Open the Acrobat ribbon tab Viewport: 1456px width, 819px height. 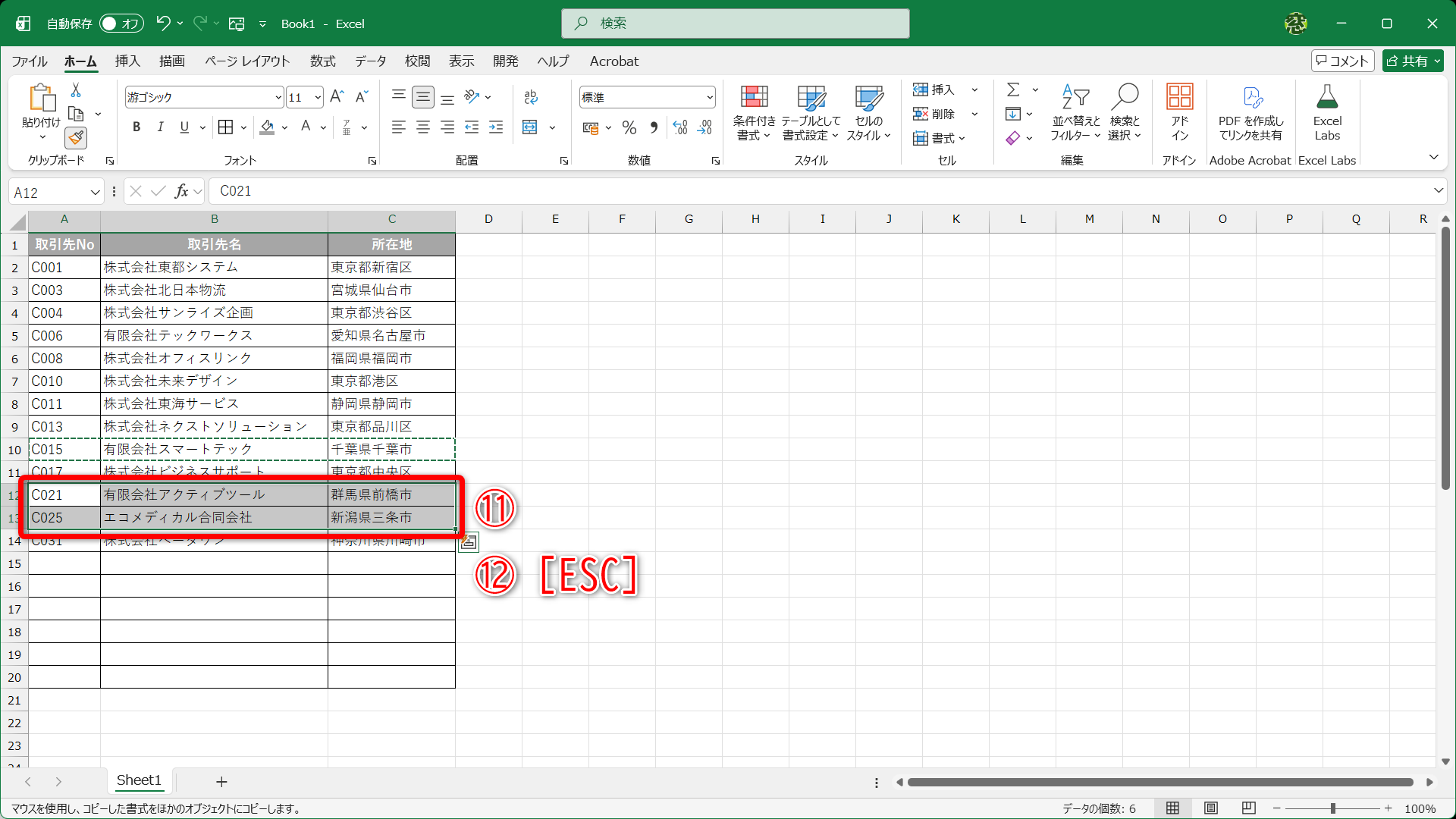(x=613, y=61)
